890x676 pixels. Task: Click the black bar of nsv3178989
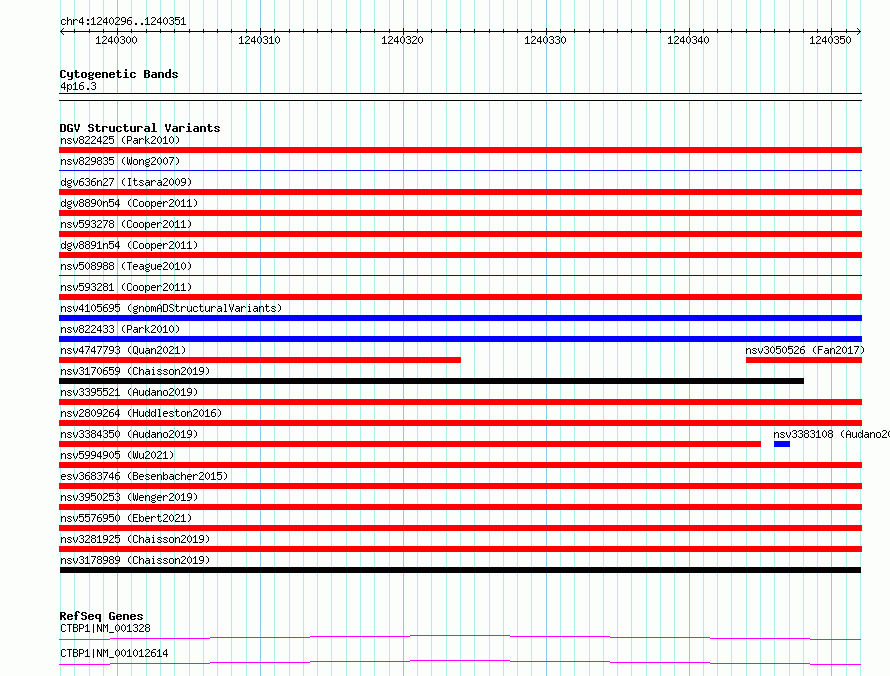460,570
